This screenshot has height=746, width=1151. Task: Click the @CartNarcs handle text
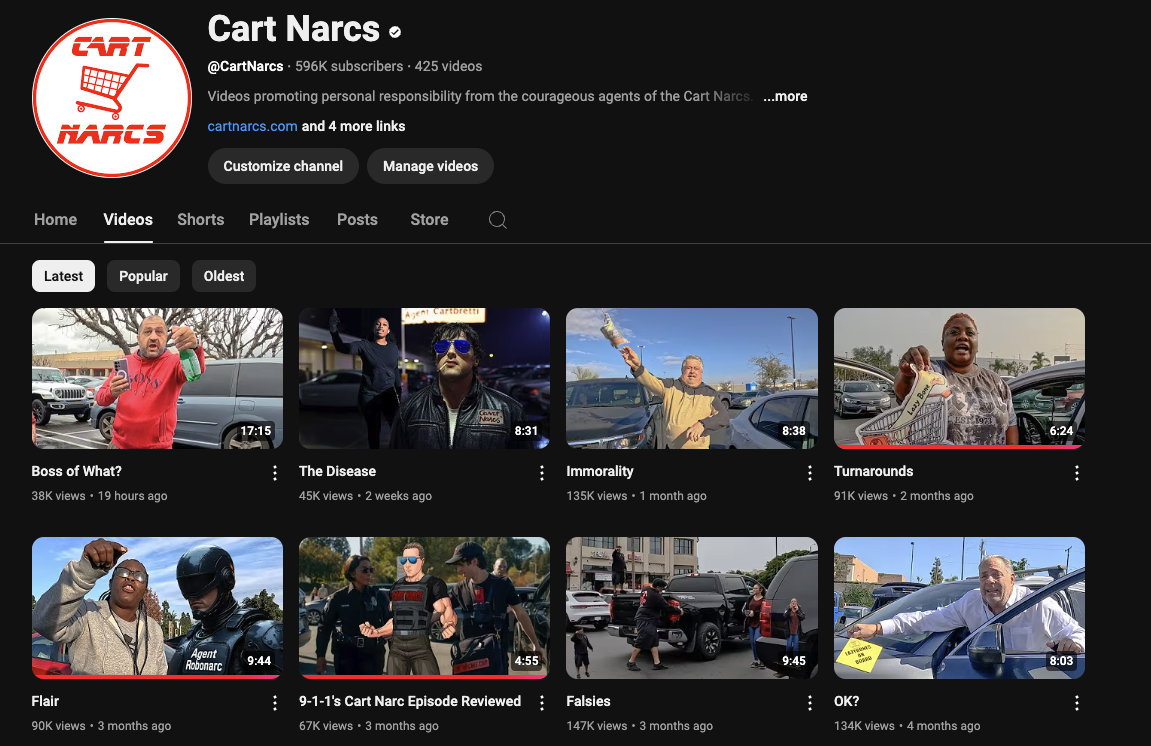click(x=245, y=66)
